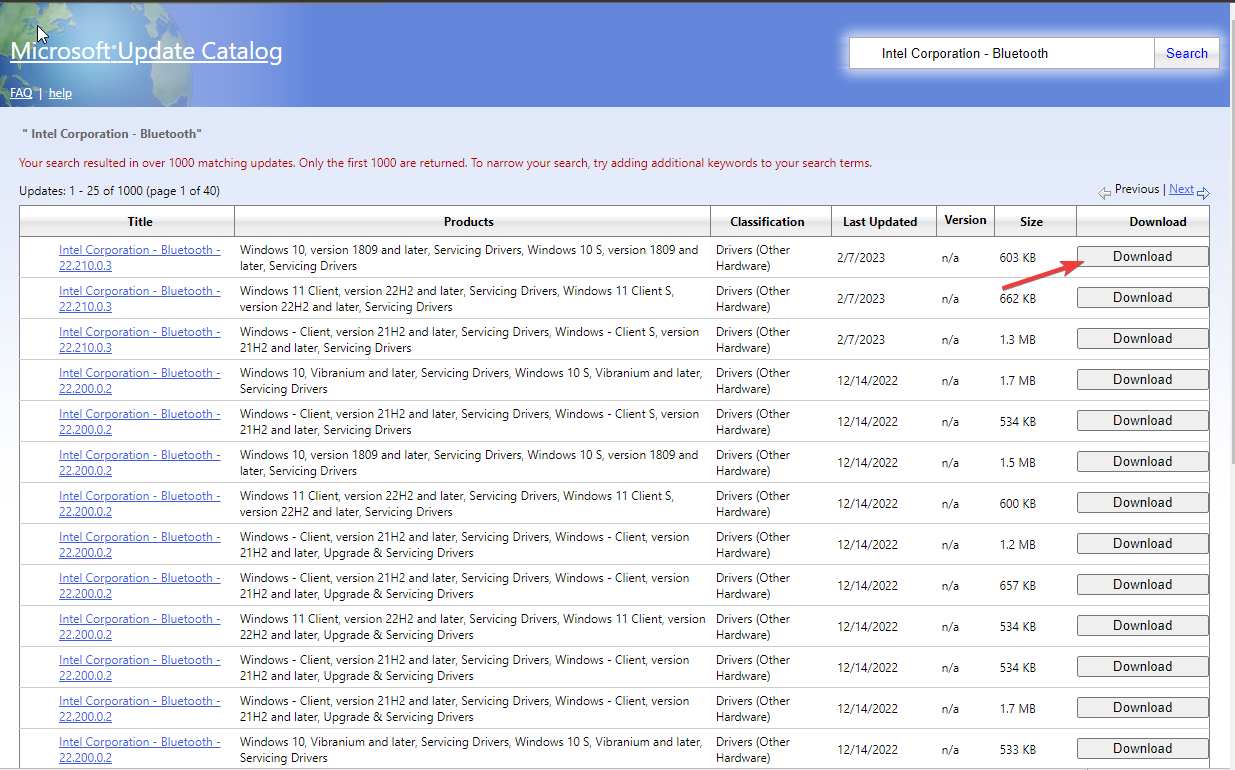Download the 1.2 MB driver
Screen dimensions: 1235x770
[x=1143, y=544]
